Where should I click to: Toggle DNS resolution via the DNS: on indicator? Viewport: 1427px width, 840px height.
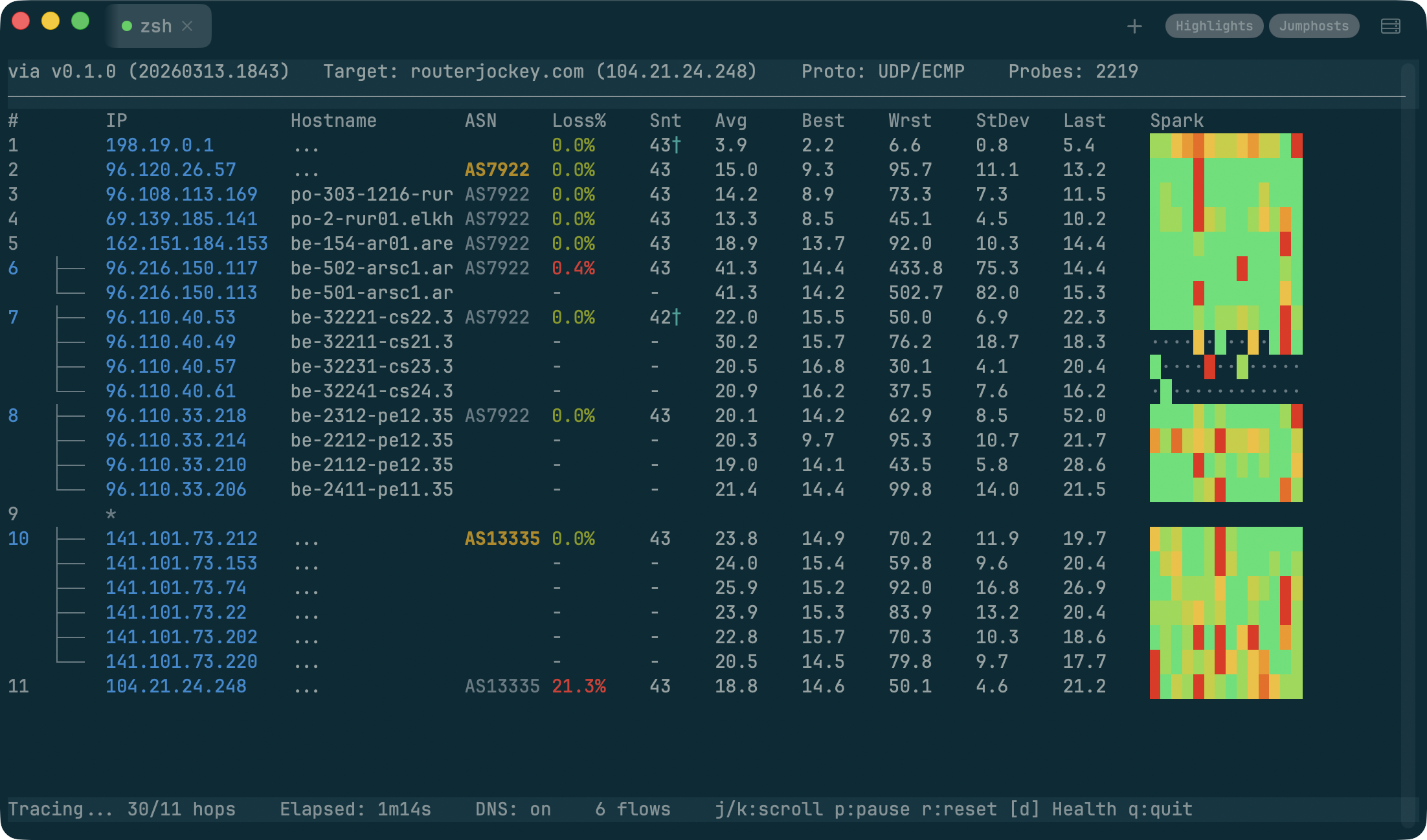click(x=512, y=808)
